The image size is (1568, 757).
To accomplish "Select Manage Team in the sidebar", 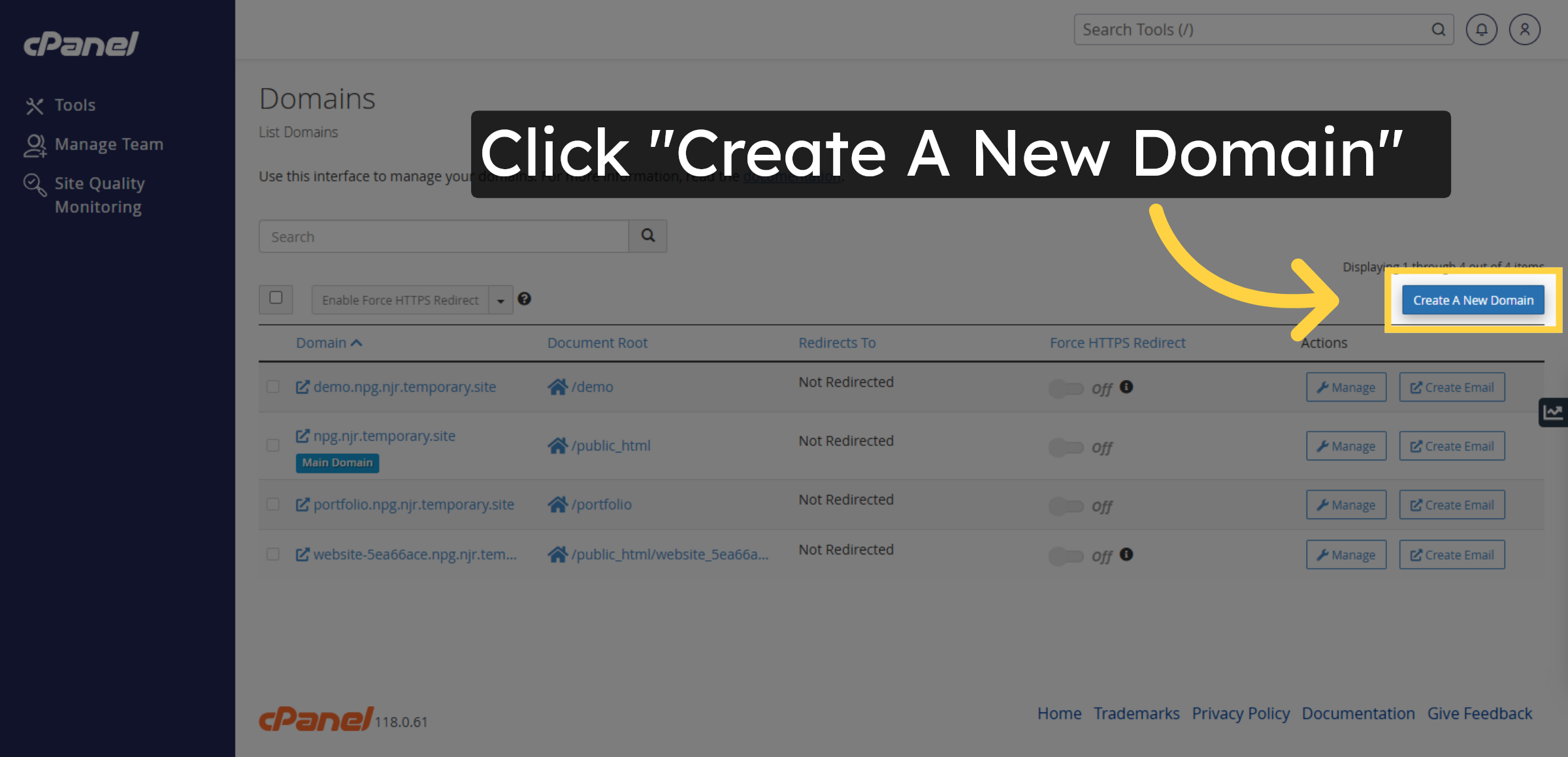I will [109, 144].
